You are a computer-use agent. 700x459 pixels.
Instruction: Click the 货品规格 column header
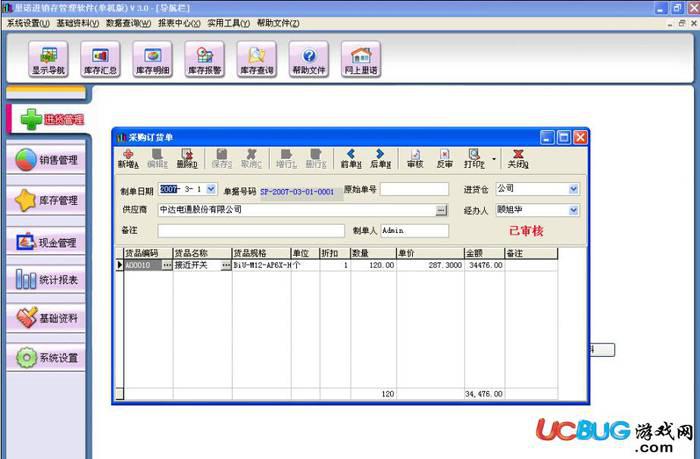click(262, 253)
